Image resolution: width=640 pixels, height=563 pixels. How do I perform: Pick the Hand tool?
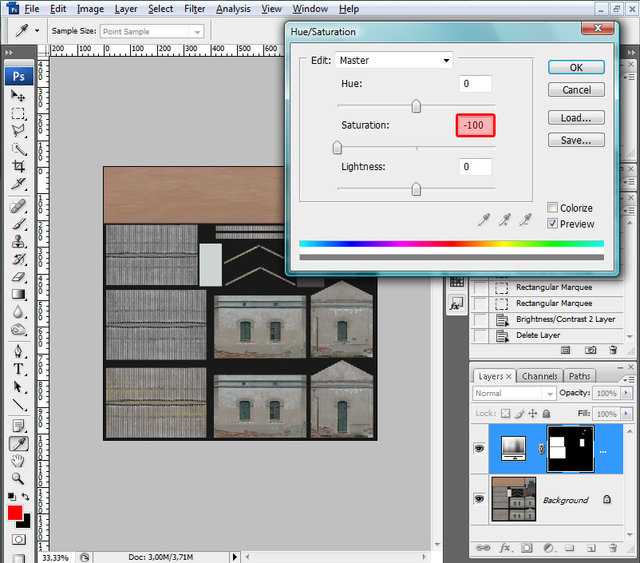pos(18,461)
